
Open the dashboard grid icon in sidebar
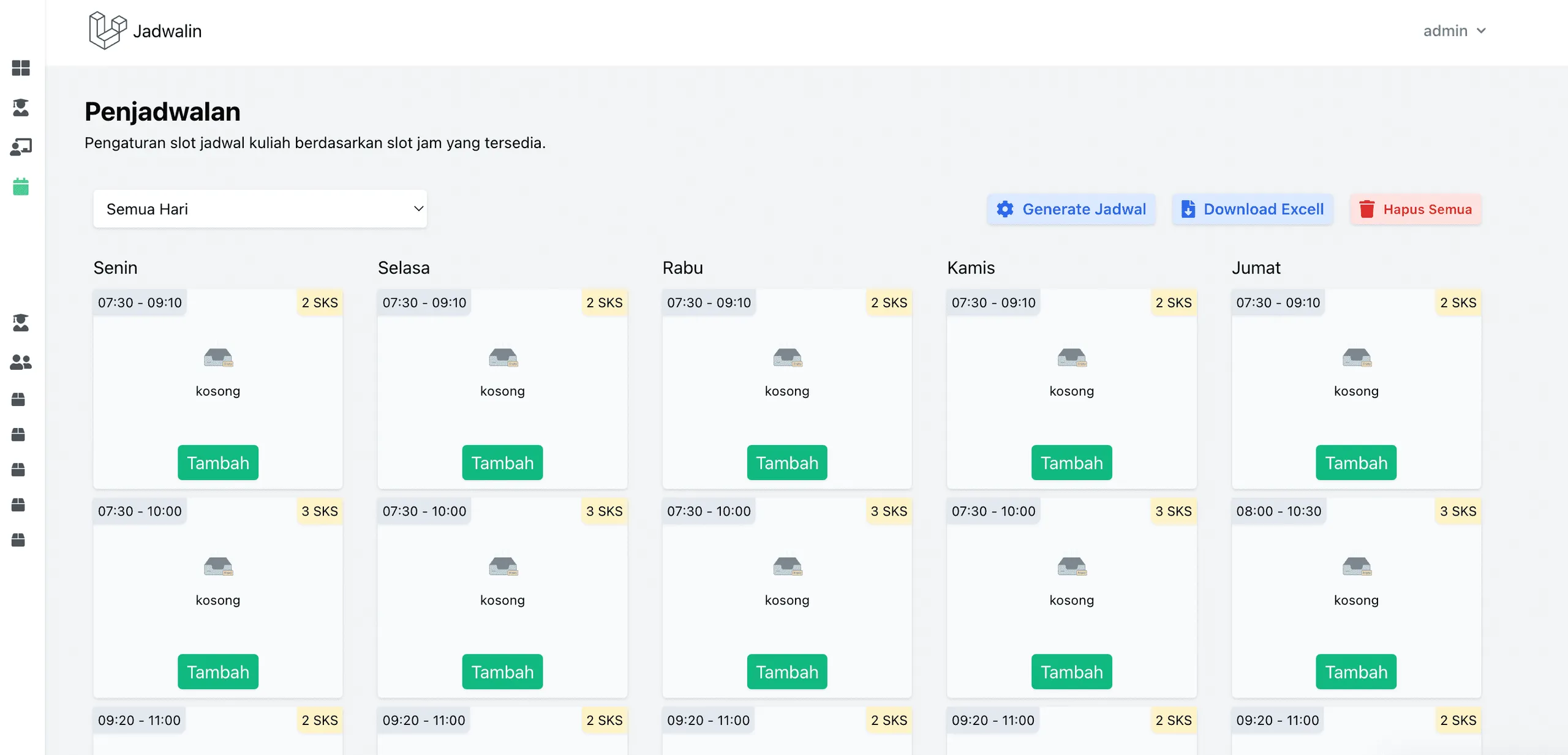[x=21, y=68]
